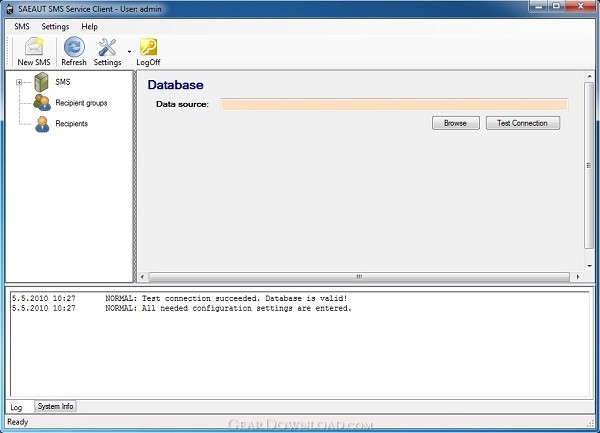Open the Settings menu in menu bar
Image resolution: width=600 pixels, height=433 pixels.
coord(55,26)
